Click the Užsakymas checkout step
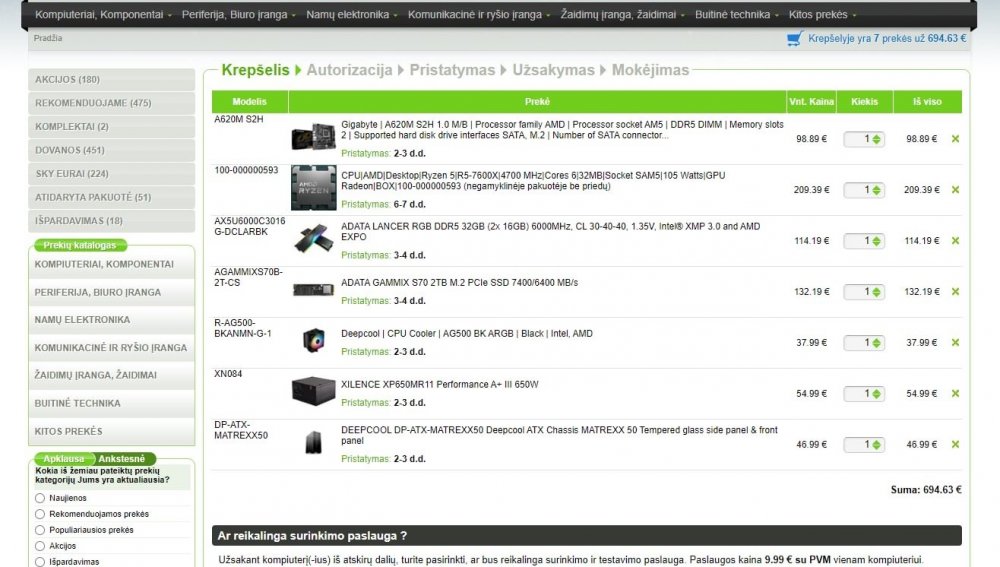Viewport: 1000px width, 567px height. (554, 70)
